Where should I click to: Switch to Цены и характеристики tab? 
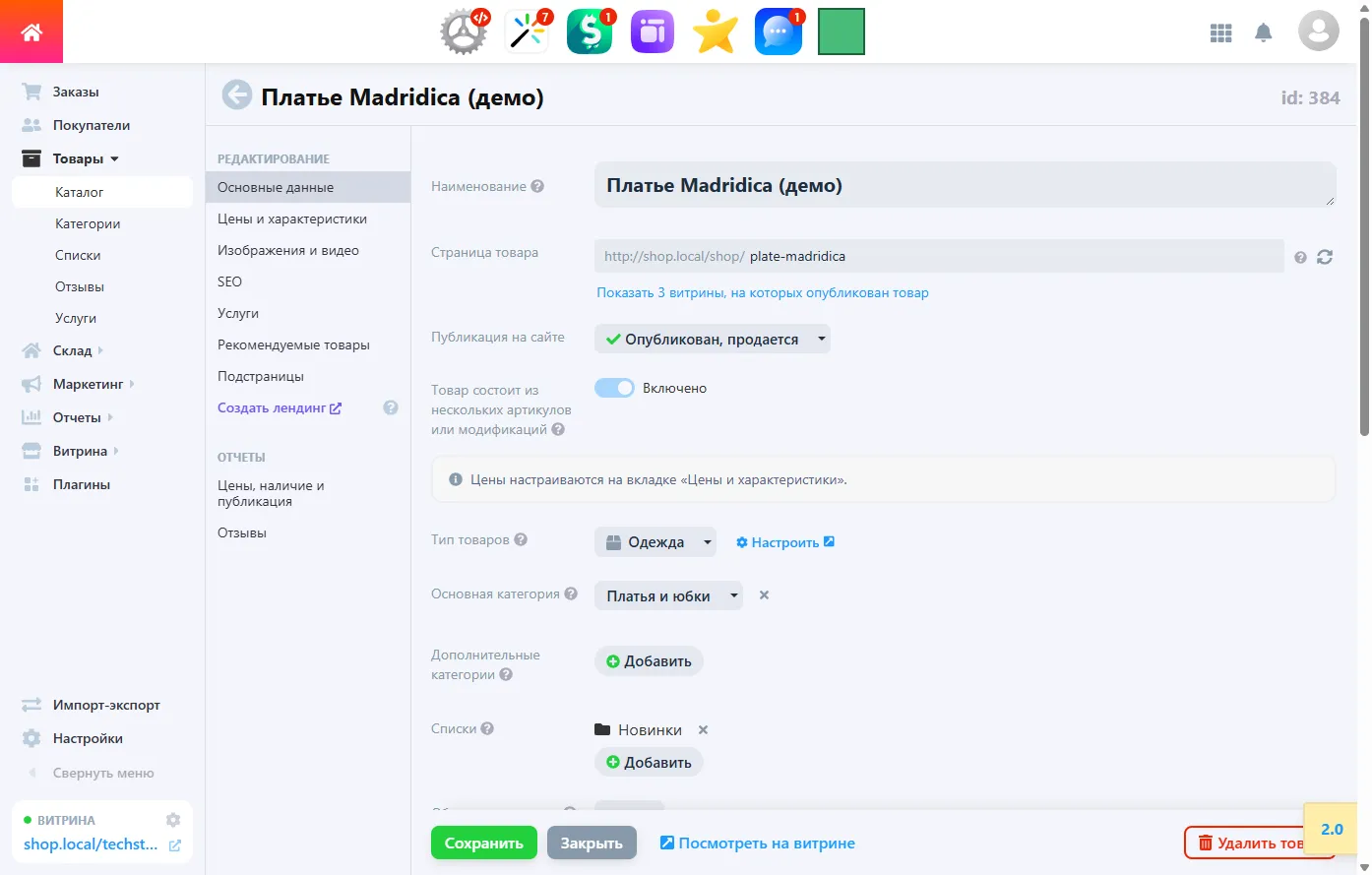(291, 219)
